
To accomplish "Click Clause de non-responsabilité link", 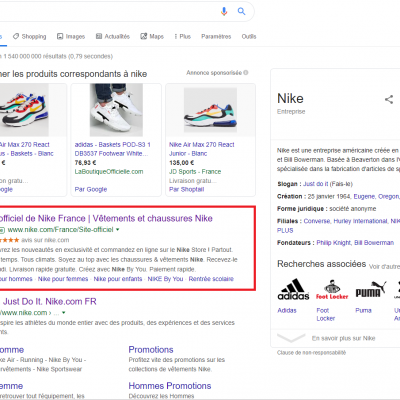I will point(311,353).
